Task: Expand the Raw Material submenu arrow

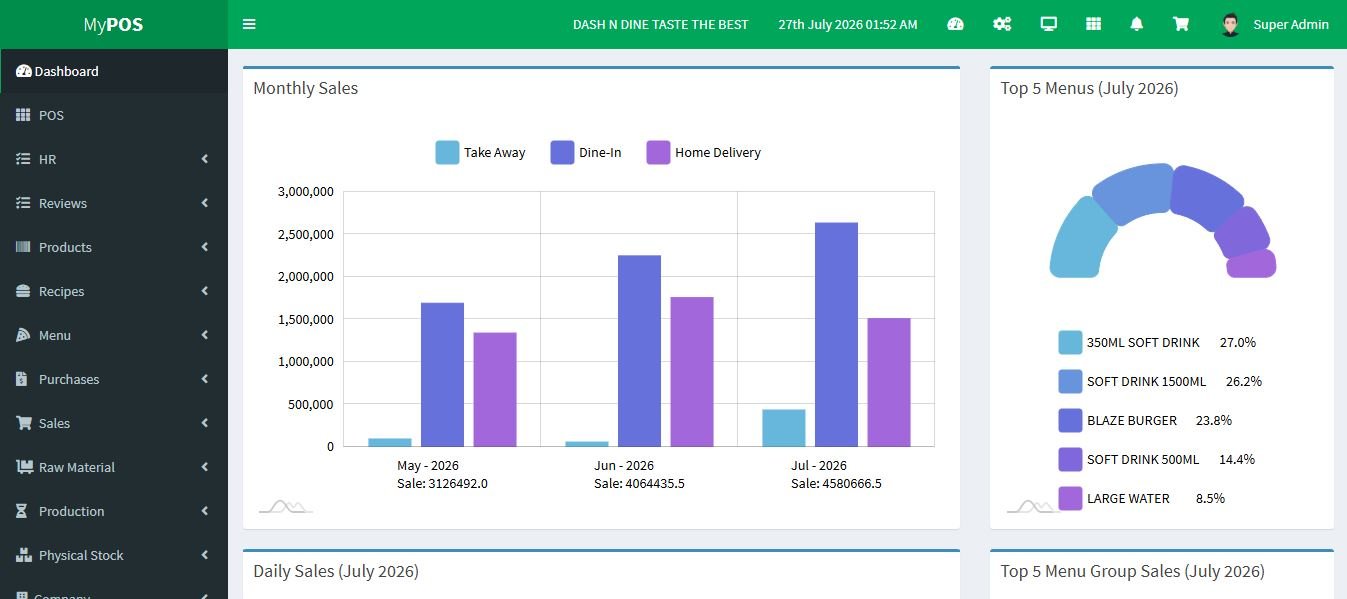Action: [x=204, y=467]
